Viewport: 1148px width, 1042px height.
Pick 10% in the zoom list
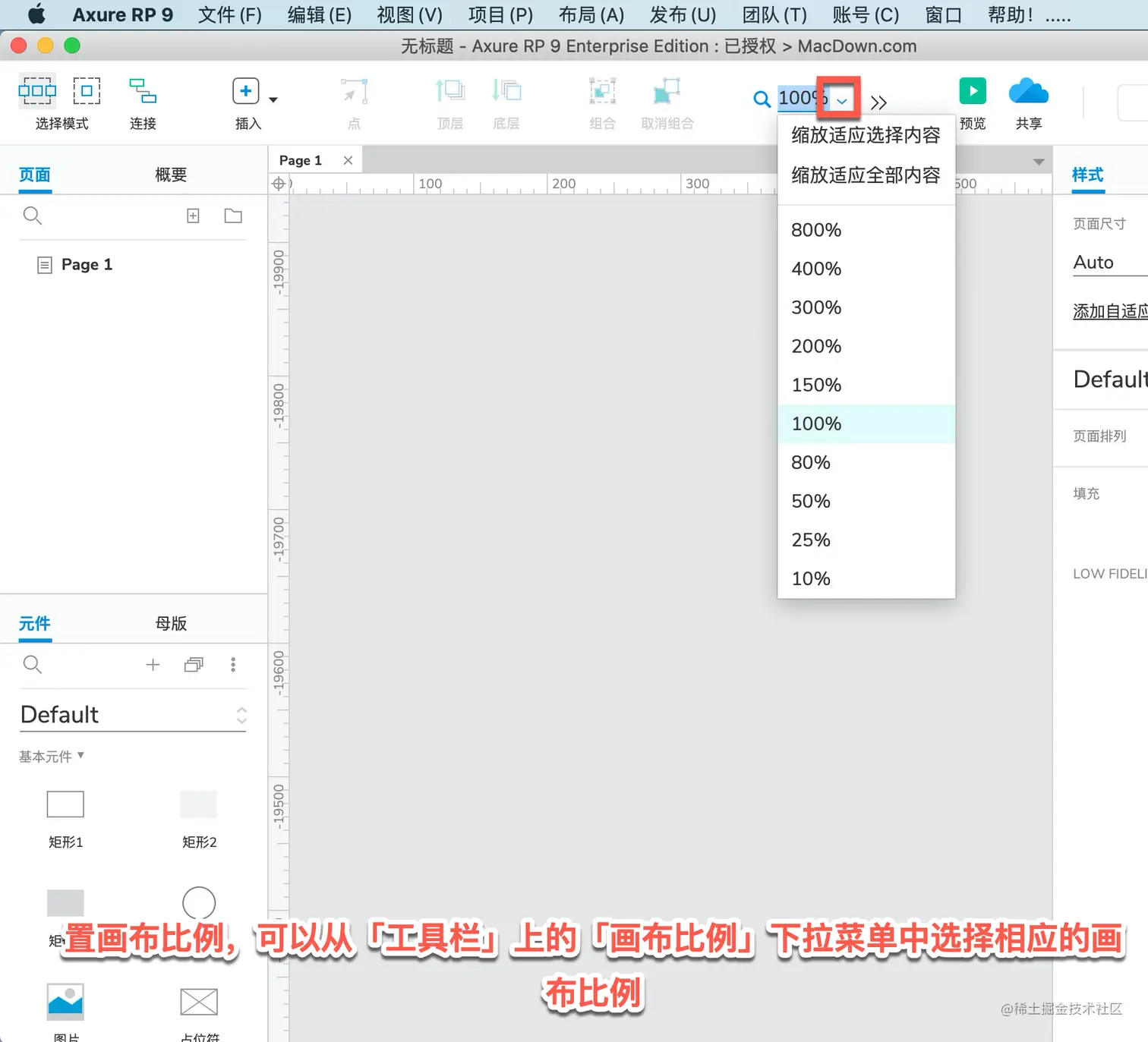[x=866, y=578]
